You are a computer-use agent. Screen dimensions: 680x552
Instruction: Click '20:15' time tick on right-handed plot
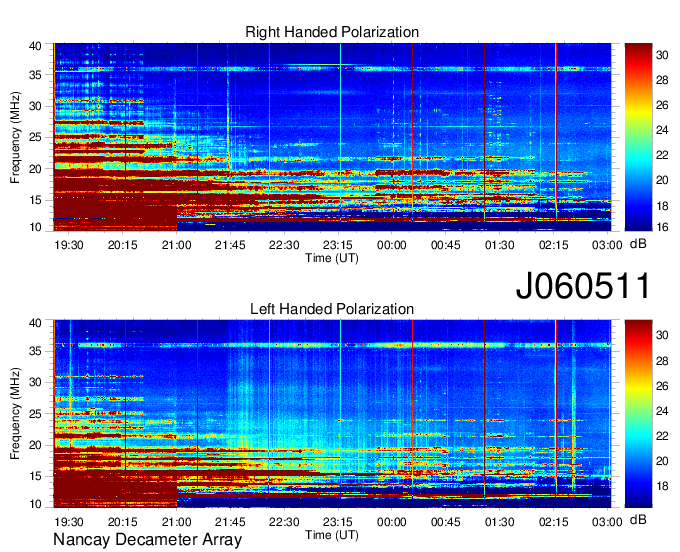click(x=123, y=245)
